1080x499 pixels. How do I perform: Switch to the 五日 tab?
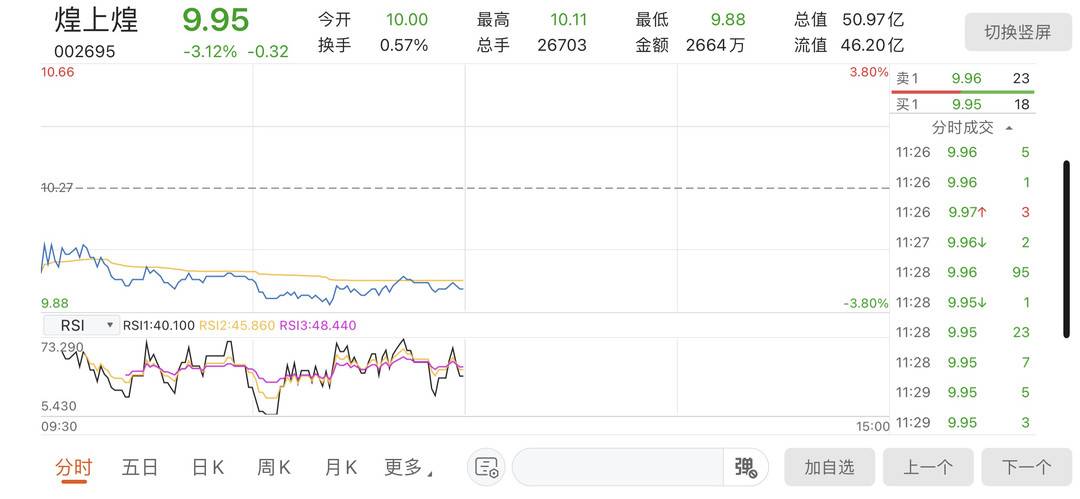(x=140, y=467)
